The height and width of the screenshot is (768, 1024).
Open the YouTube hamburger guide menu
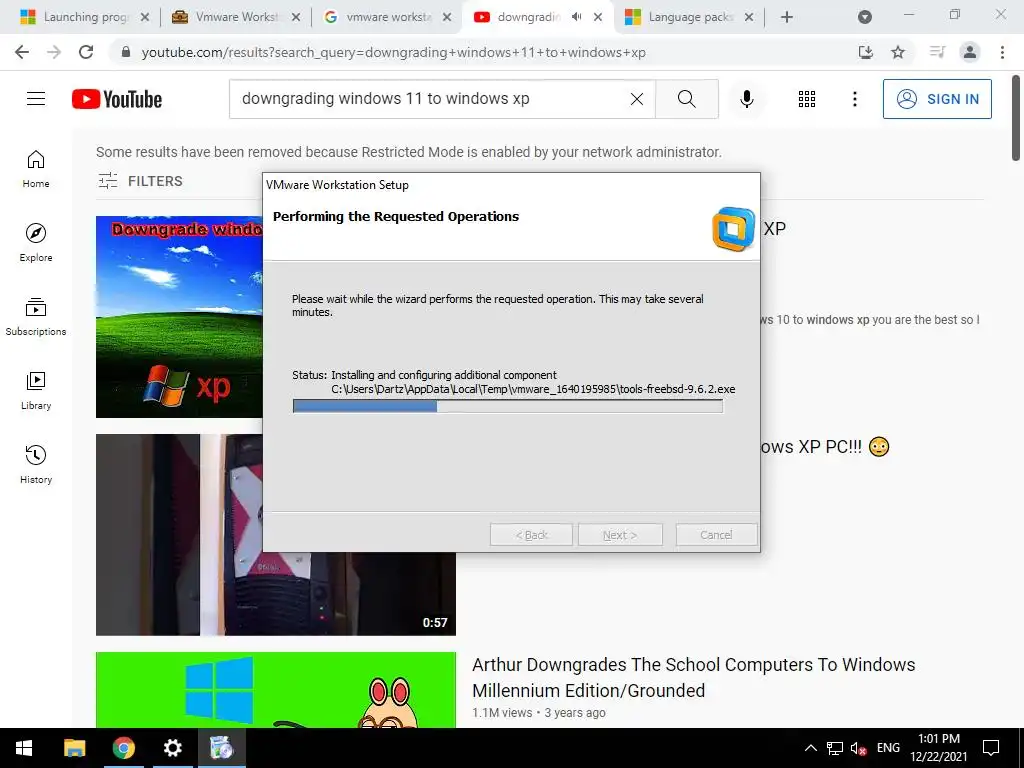pyautogui.click(x=36, y=99)
